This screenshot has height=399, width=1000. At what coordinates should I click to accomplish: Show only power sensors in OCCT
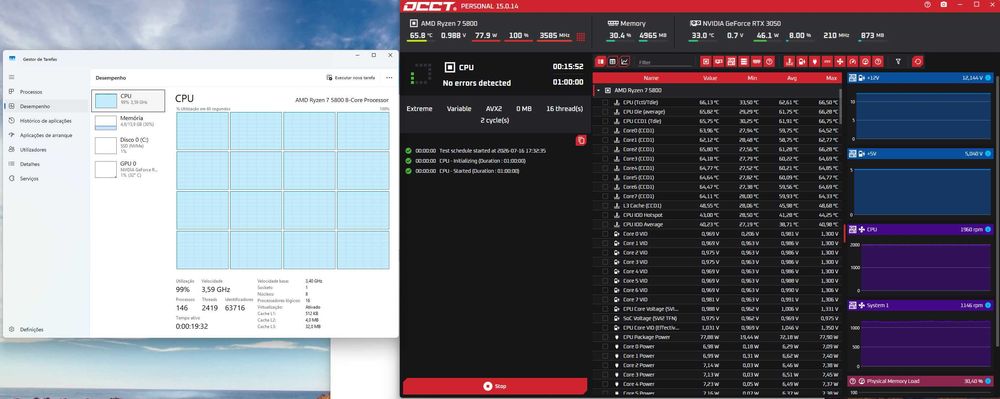[x=814, y=61]
